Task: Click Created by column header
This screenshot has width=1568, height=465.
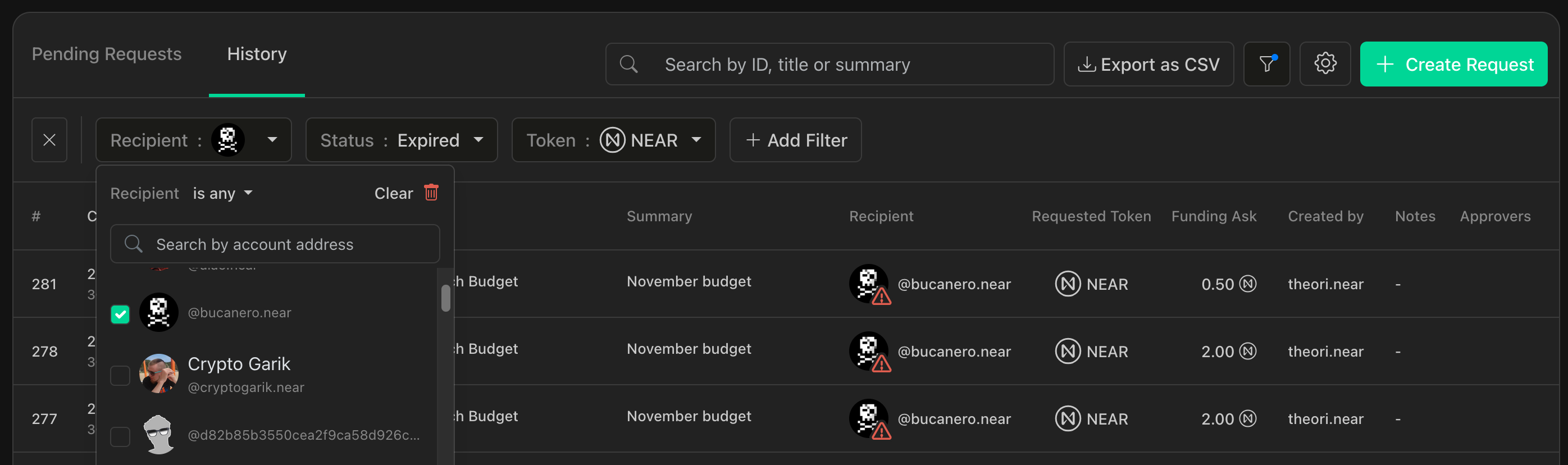Action: (x=1325, y=216)
